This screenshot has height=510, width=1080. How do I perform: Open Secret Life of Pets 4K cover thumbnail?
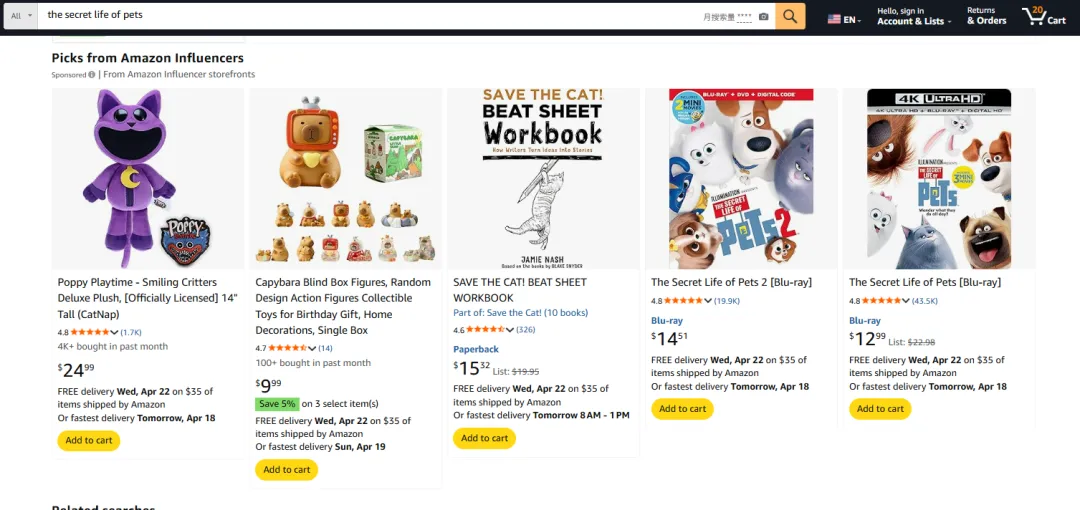(939, 179)
